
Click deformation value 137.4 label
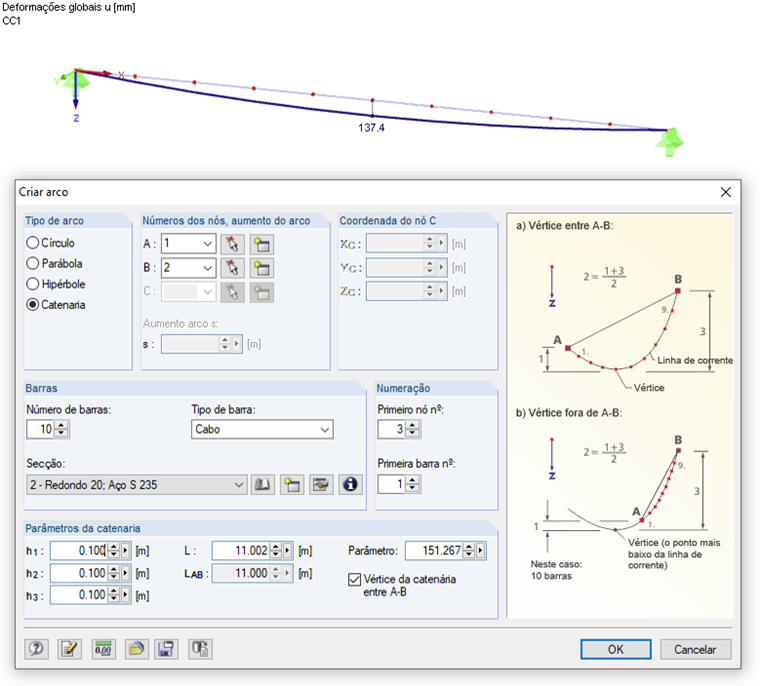click(x=371, y=128)
